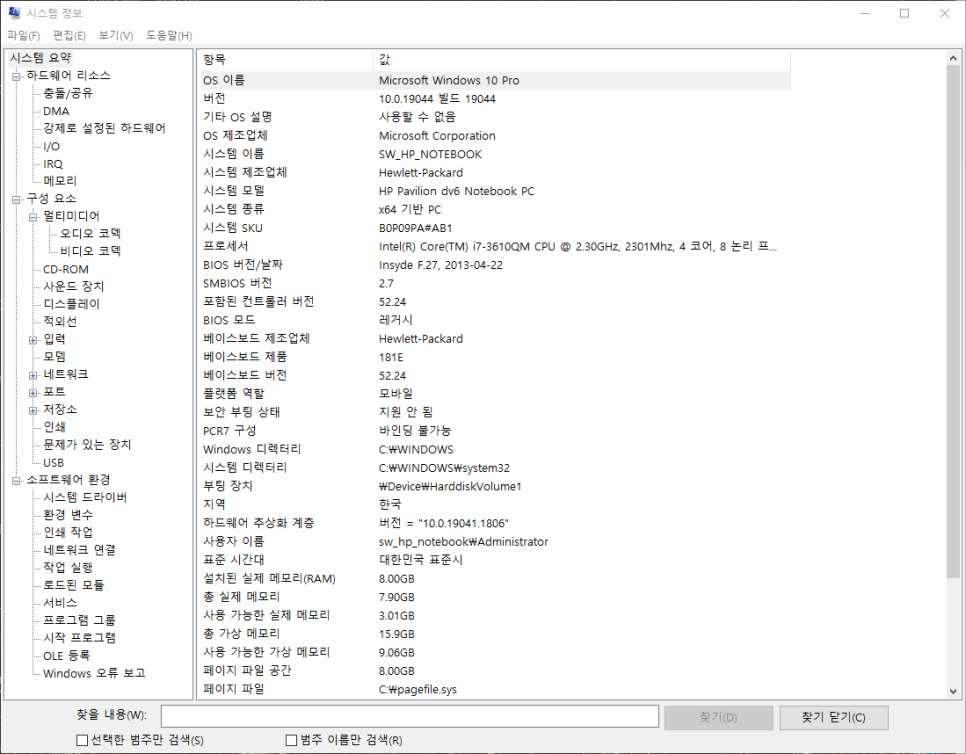Check the 선택한 범주만 검색(S) checkbox
The image size is (966, 754).
tap(82, 740)
